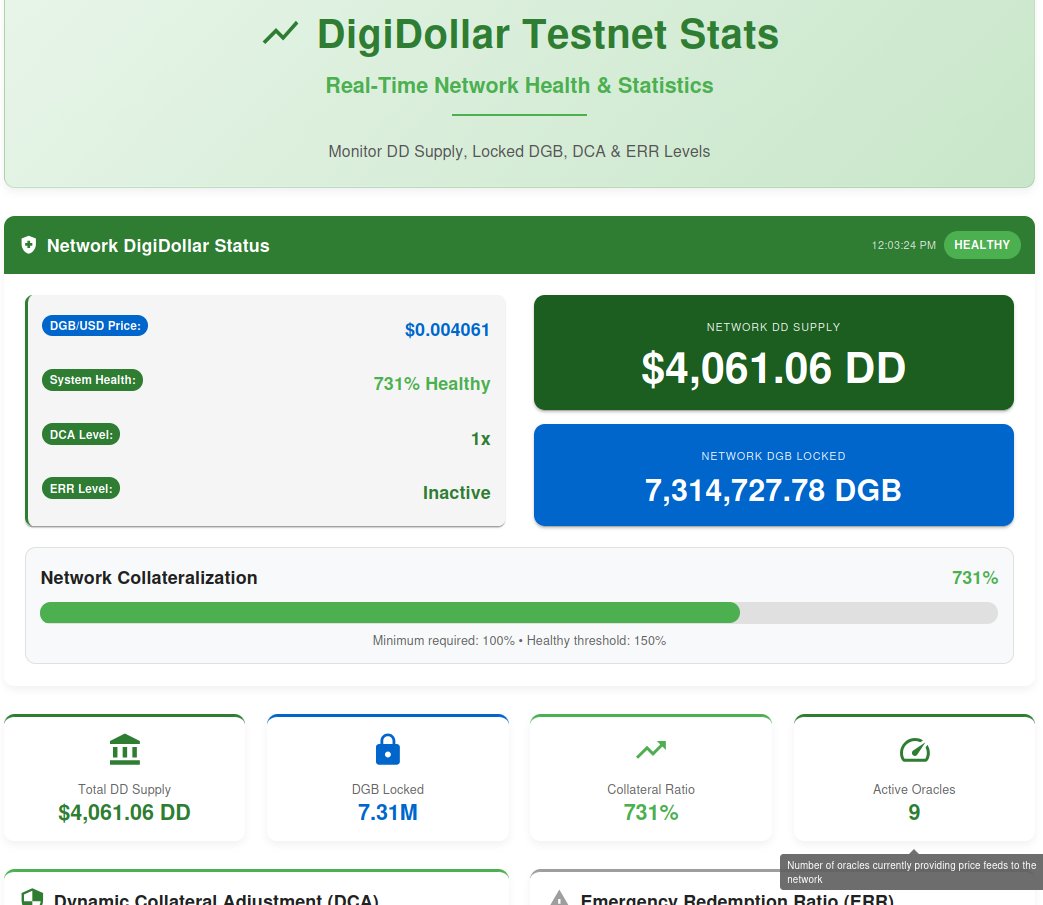
Task: Click the leaf icon beside Dynamic Collateral Adjustment
Action: pyautogui.click(x=30, y=897)
